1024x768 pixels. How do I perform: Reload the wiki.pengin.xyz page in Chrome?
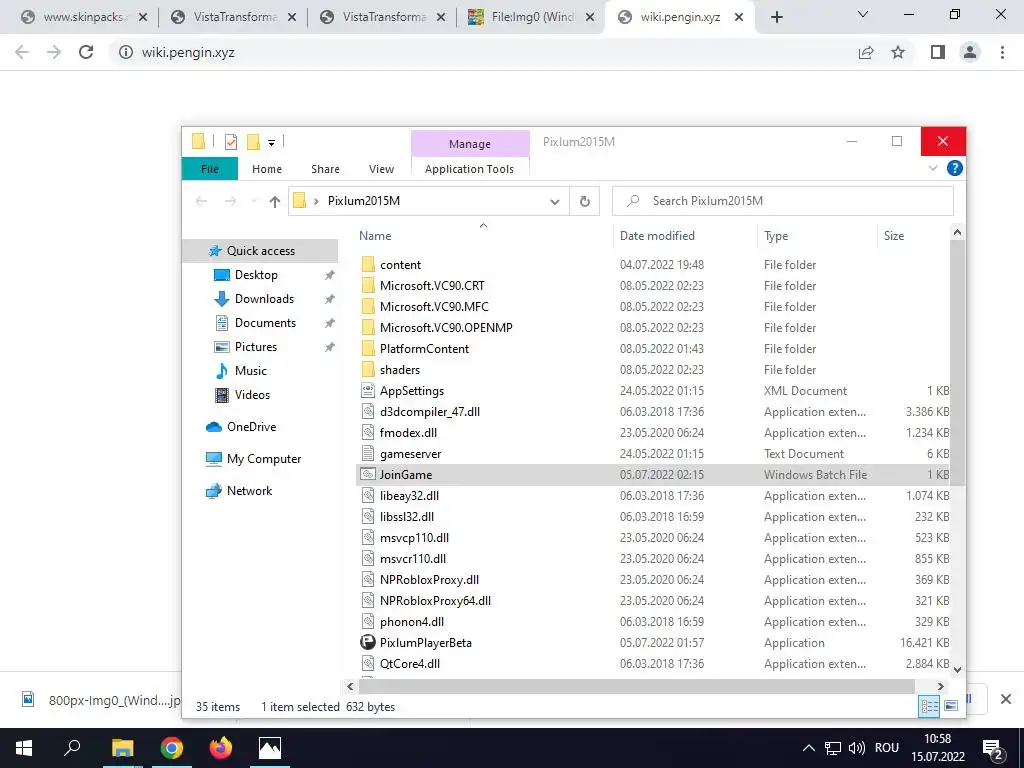click(x=86, y=52)
